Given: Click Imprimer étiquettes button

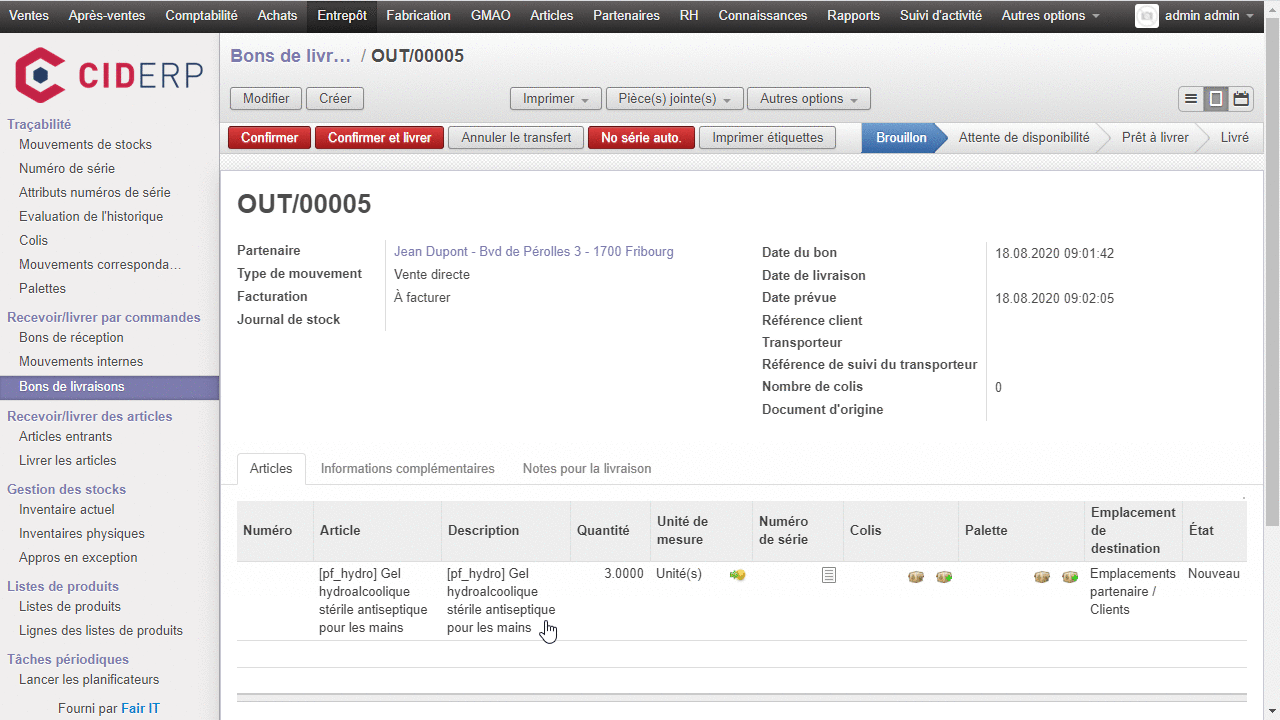Looking at the screenshot, I should tap(767, 138).
